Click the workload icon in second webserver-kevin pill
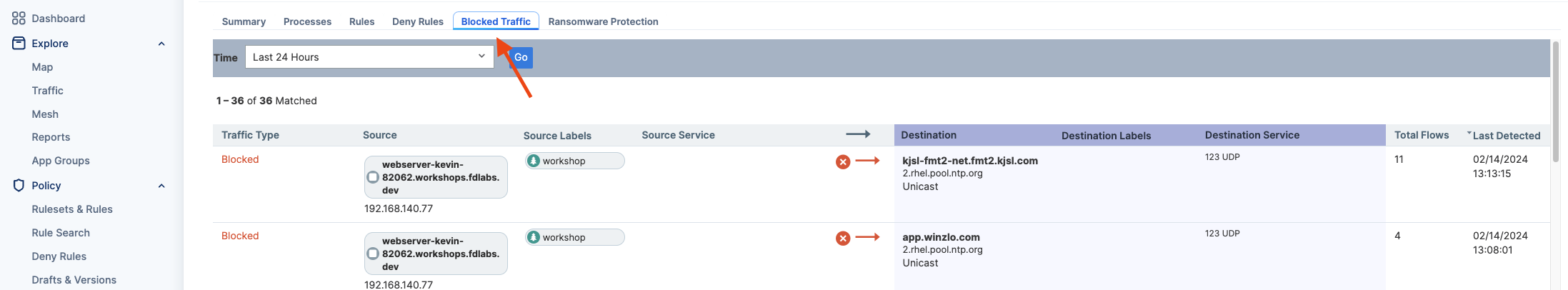The image size is (1568, 290). click(373, 254)
